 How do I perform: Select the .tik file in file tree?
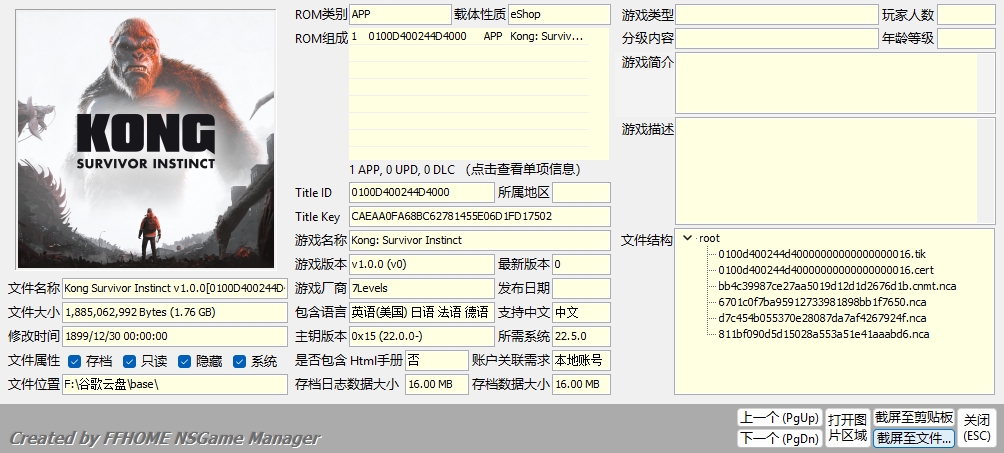[822, 254]
